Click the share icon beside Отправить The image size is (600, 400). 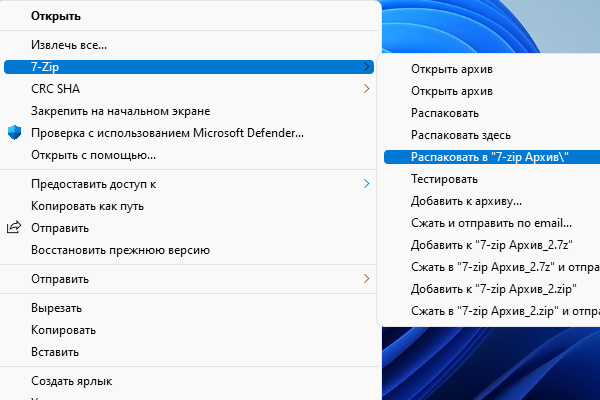click(x=14, y=227)
